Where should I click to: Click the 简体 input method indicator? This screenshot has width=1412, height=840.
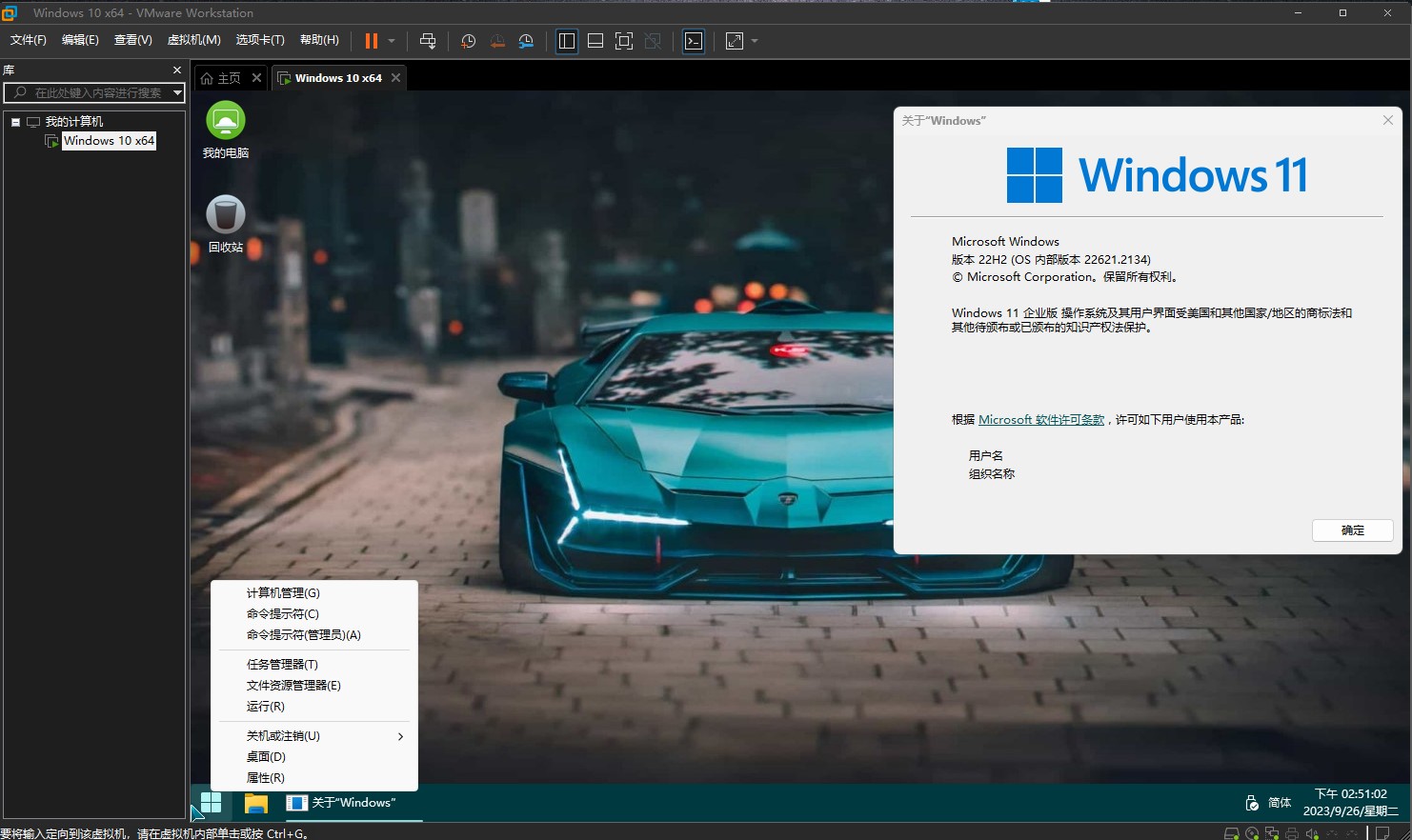[1280, 803]
